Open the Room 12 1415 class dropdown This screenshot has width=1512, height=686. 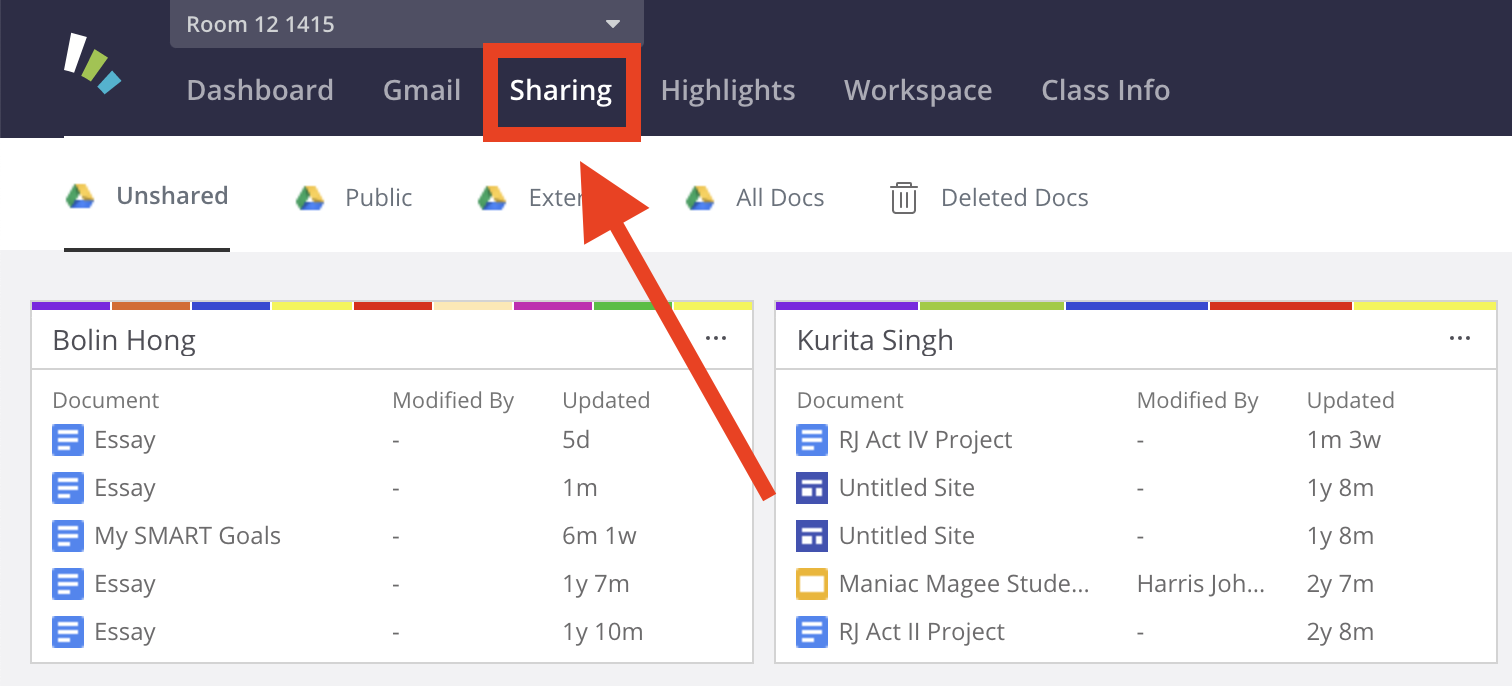[x=407, y=24]
